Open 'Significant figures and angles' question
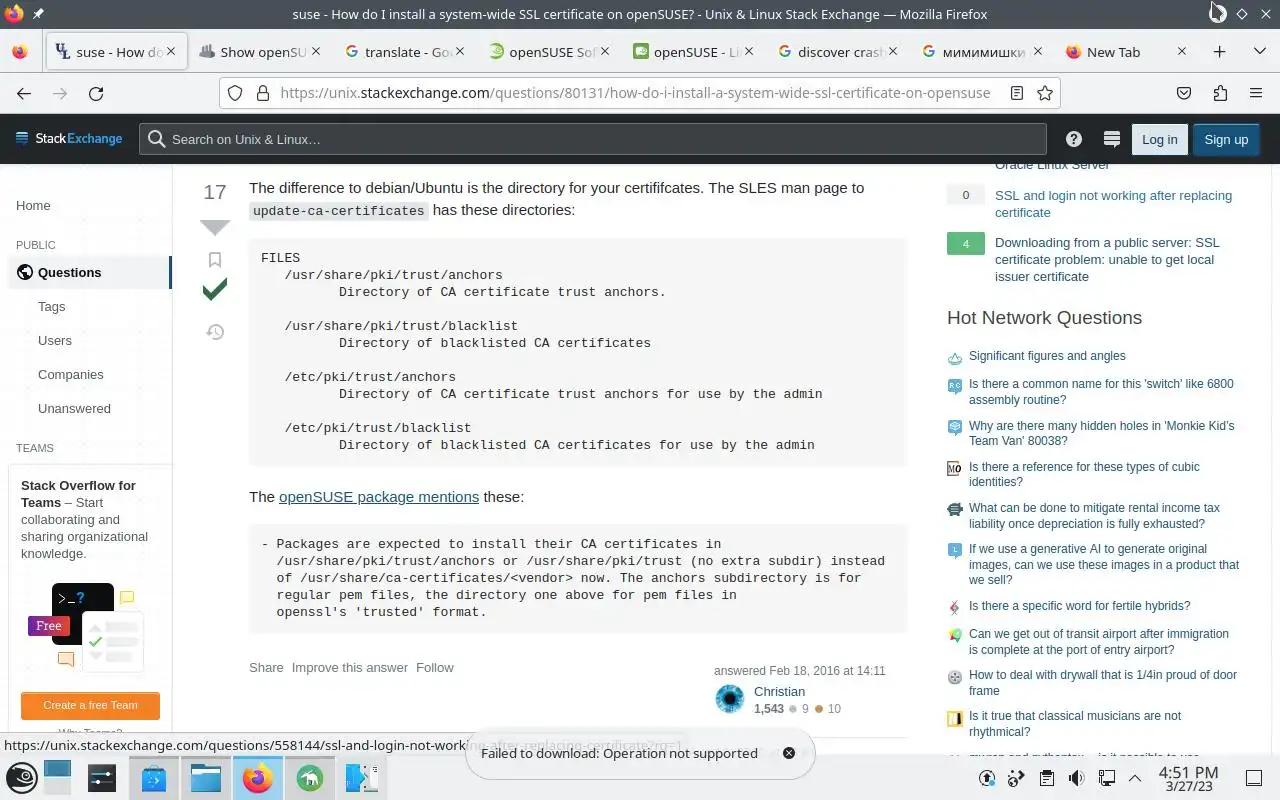This screenshot has height=800, width=1280. pos(1047,356)
